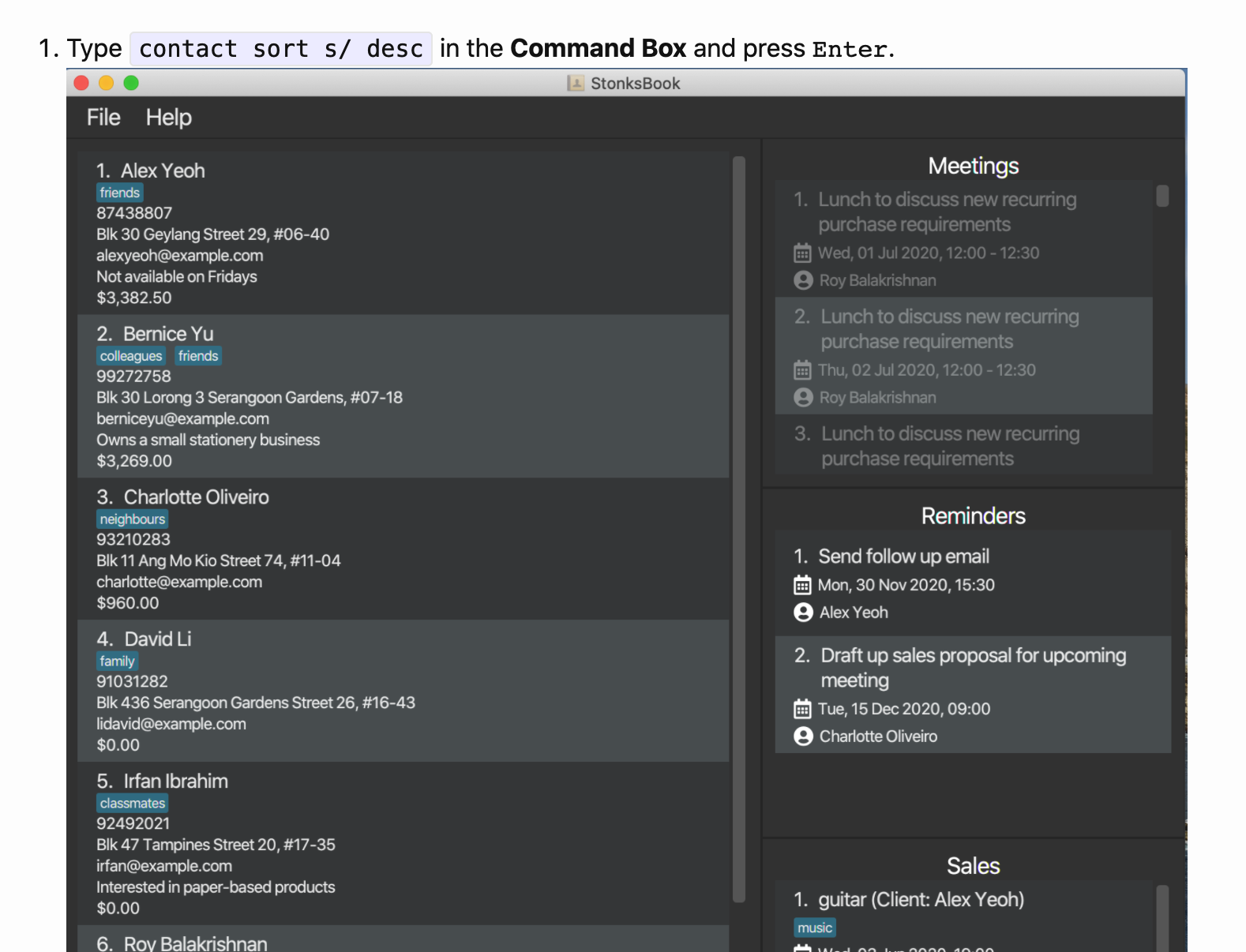The height and width of the screenshot is (952, 1246).
Task: Click the music tag under guitar sale
Action: (x=815, y=928)
